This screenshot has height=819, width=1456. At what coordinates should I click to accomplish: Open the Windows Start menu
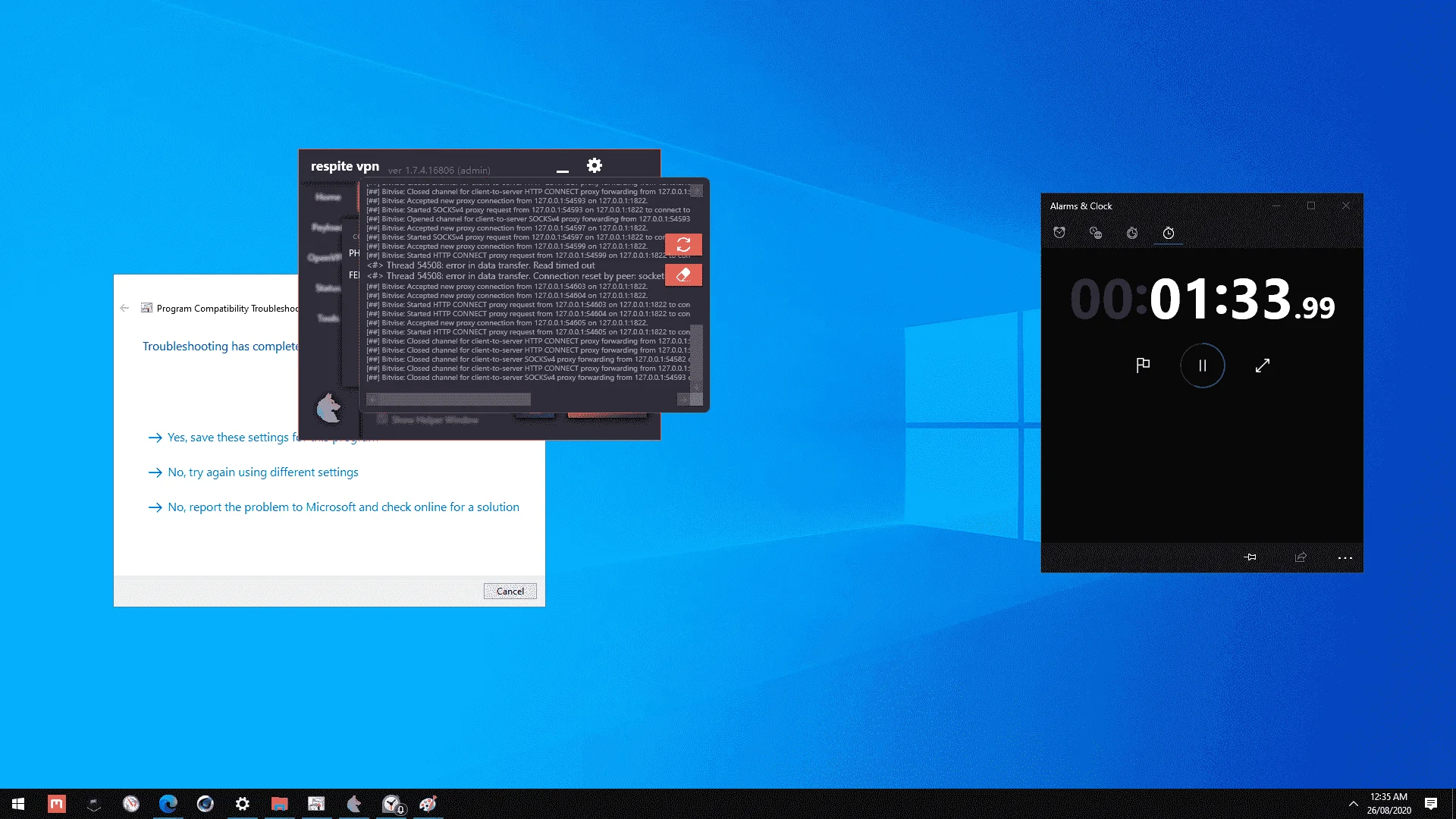pos(18,804)
